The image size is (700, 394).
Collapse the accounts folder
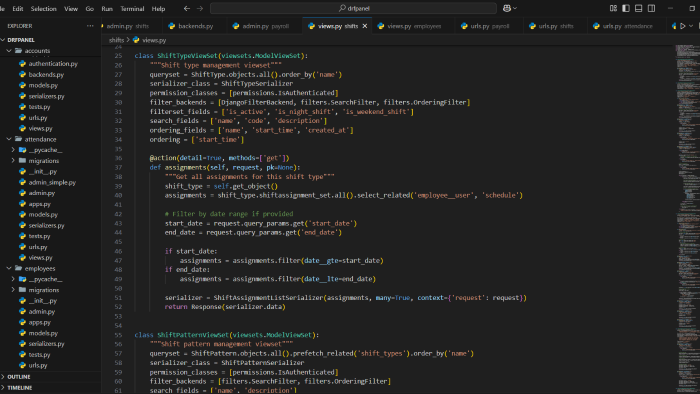click(x=50, y=51)
